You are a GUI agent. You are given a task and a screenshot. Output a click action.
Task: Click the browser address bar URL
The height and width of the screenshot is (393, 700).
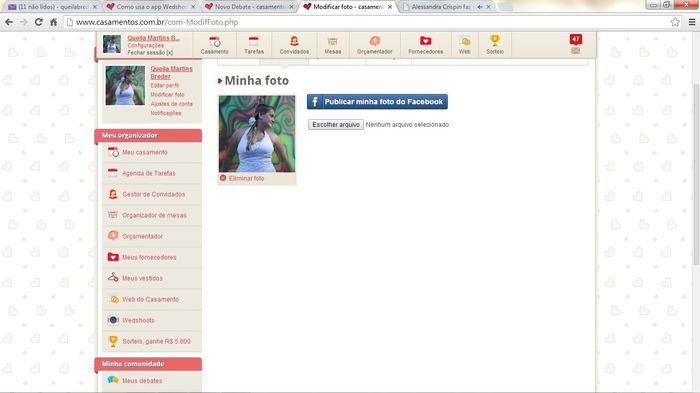pyautogui.click(x=157, y=22)
